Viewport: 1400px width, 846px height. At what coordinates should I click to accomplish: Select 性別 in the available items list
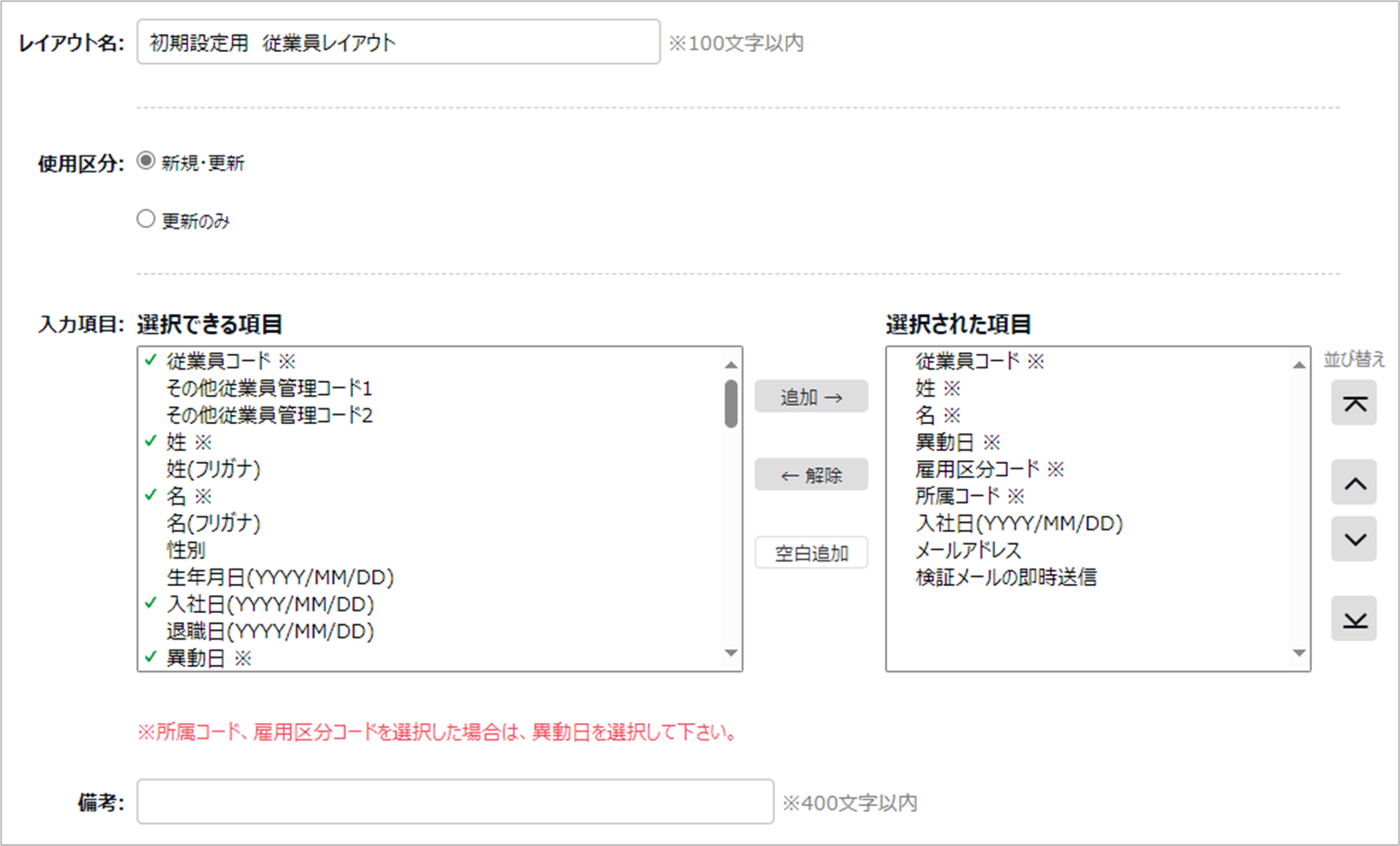[186, 550]
